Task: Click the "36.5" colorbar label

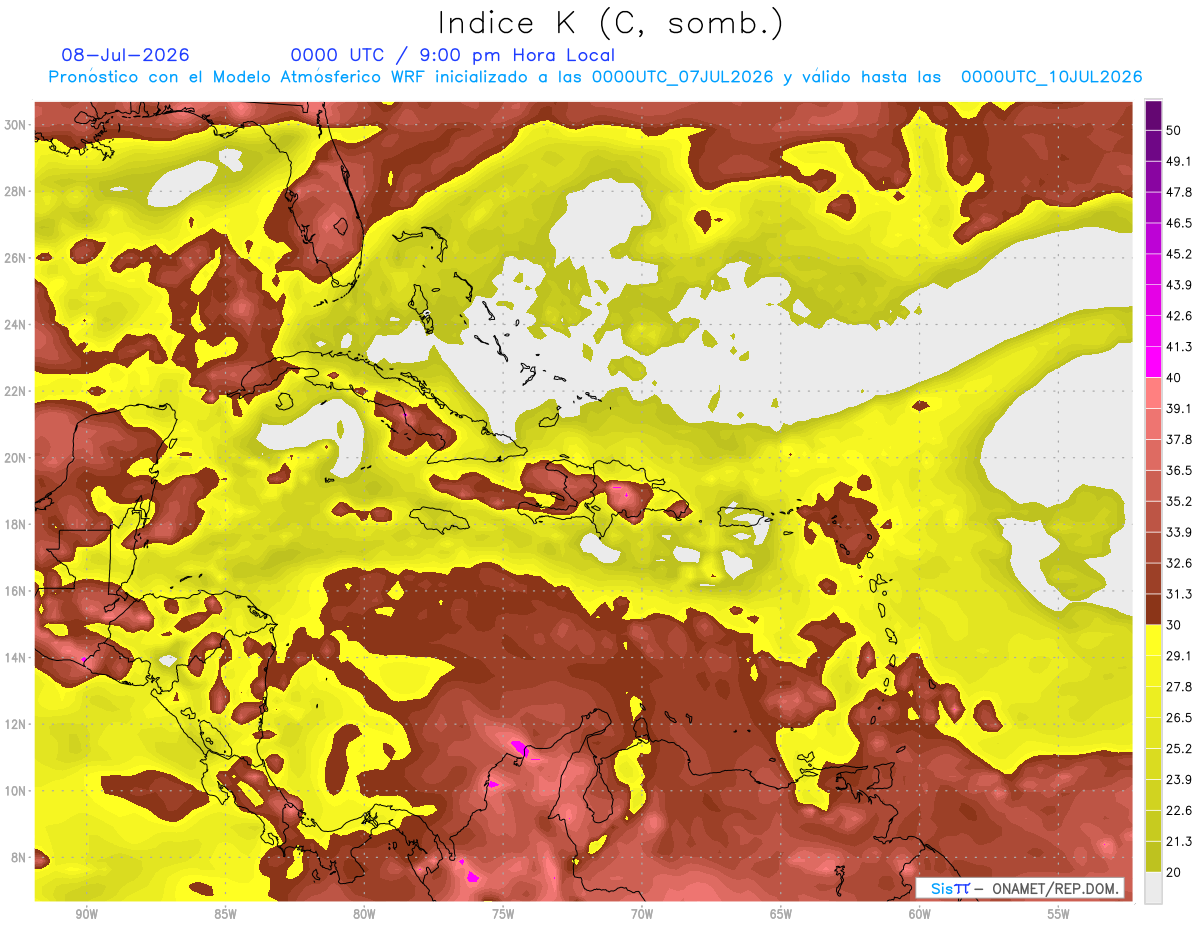Action: [1179, 470]
